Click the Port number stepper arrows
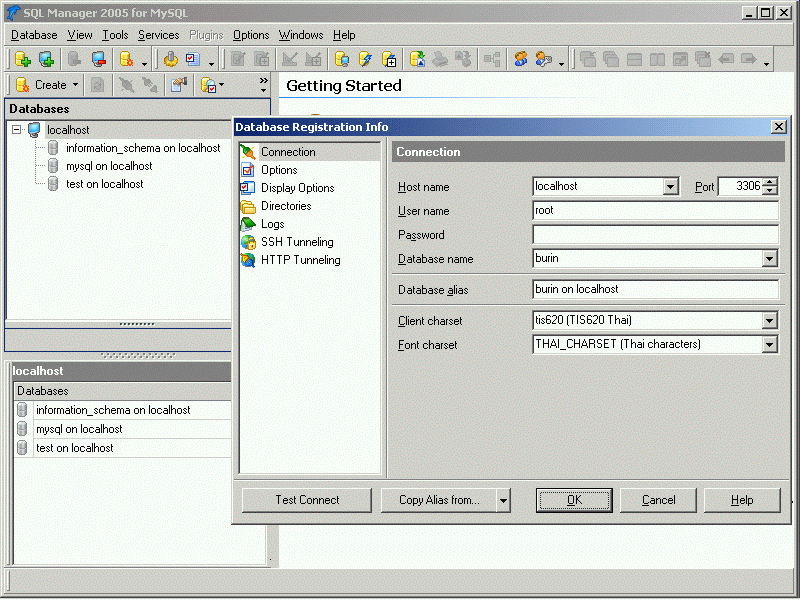Viewport: 800px width, 600px height. 770,186
